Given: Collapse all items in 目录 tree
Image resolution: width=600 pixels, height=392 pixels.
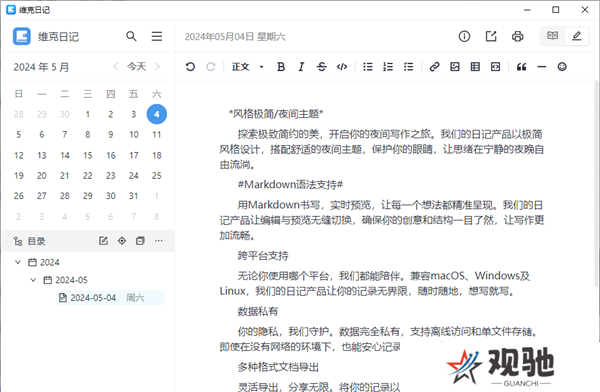Looking at the screenshot, I should 140,241.
